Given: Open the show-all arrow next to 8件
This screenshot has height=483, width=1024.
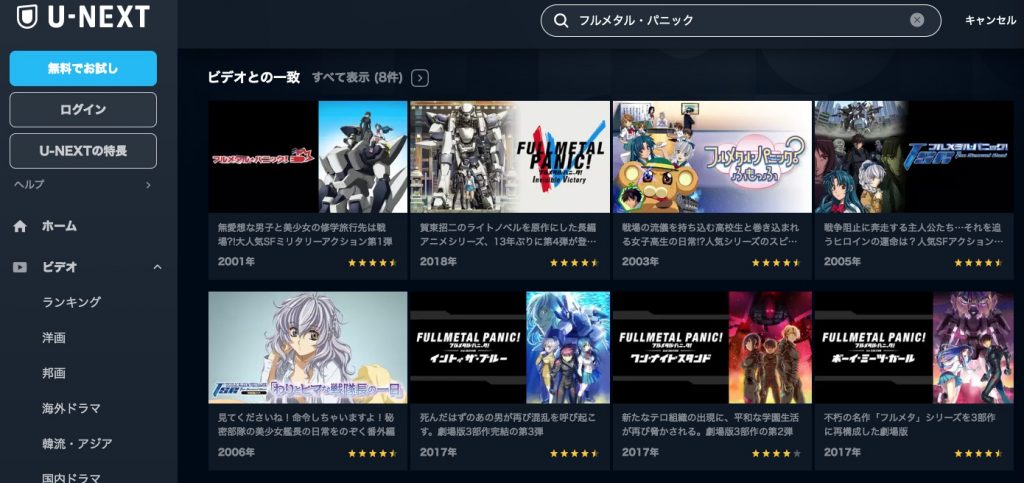Looking at the screenshot, I should (420, 78).
